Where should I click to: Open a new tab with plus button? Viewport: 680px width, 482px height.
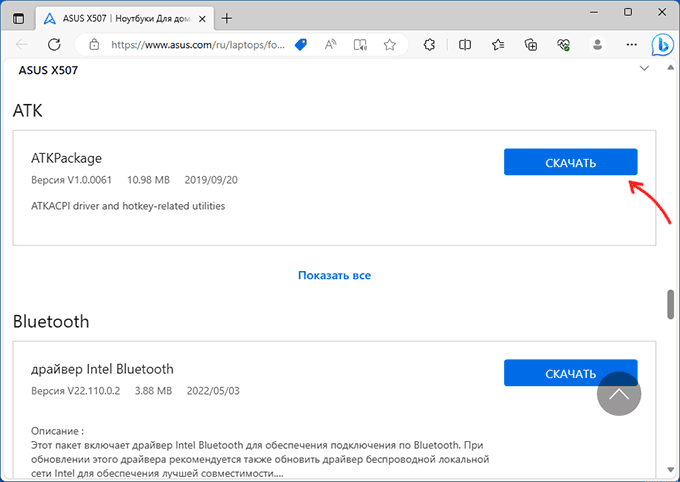226,18
